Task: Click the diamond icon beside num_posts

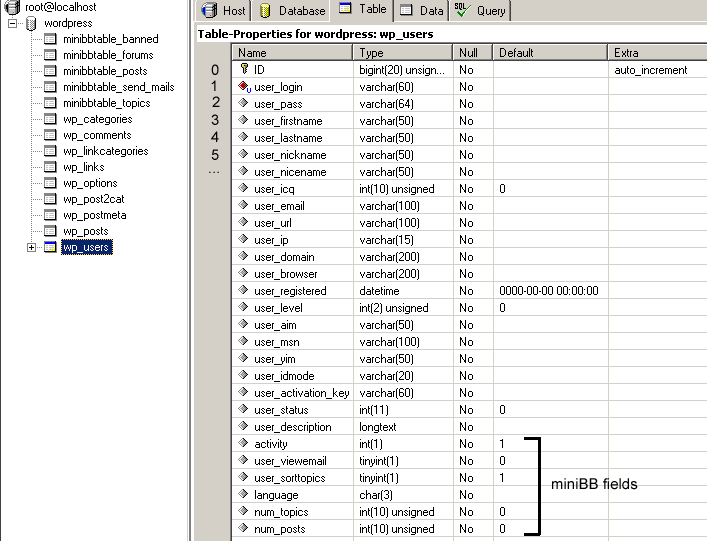Action: (x=243, y=527)
